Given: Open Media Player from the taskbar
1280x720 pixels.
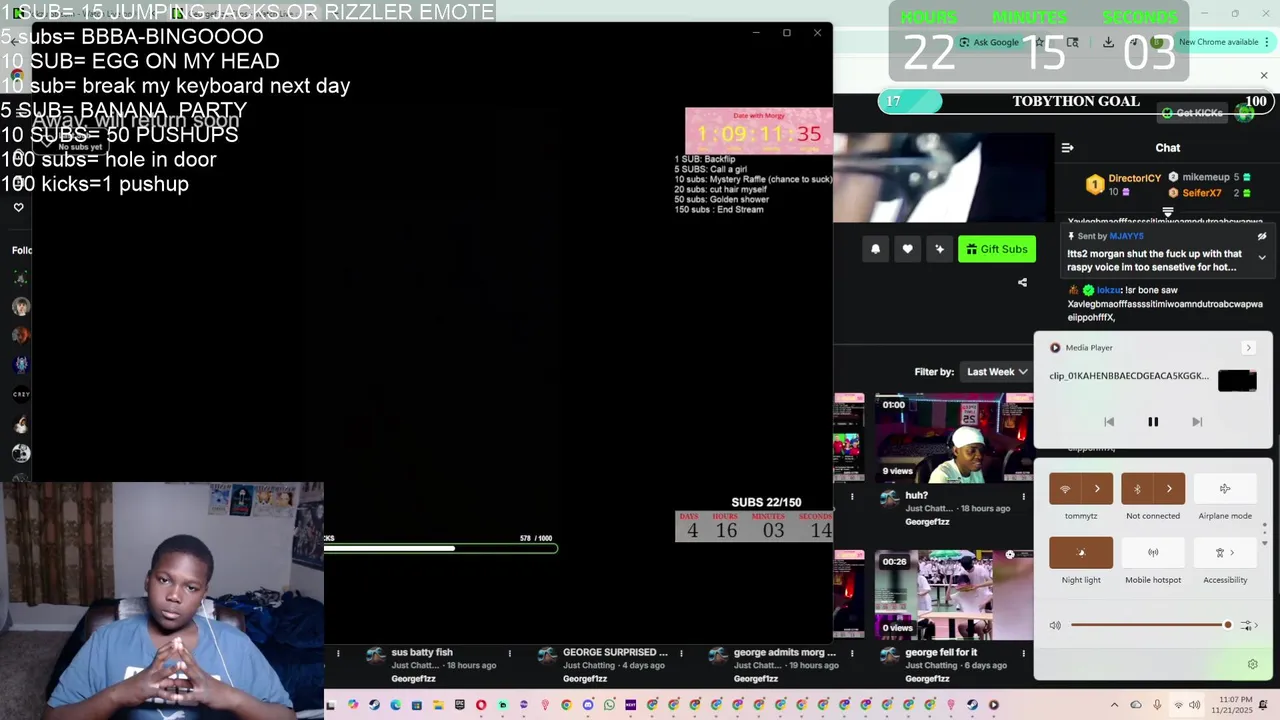Looking at the screenshot, I should pyautogui.click(x=994, y=705).
